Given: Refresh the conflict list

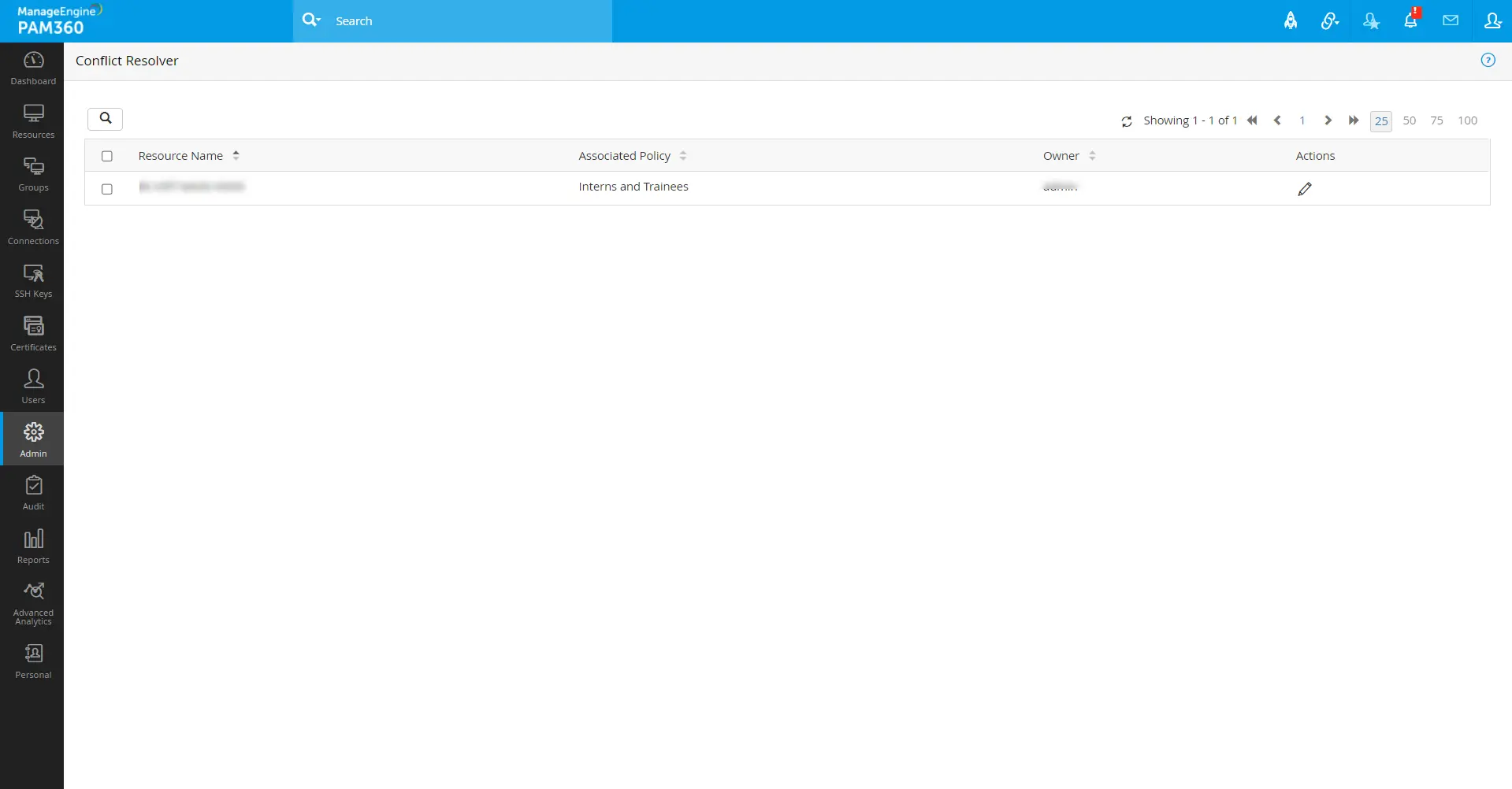Looking at the screenshot, I should pyautogui.click(x=1127, y=121).
